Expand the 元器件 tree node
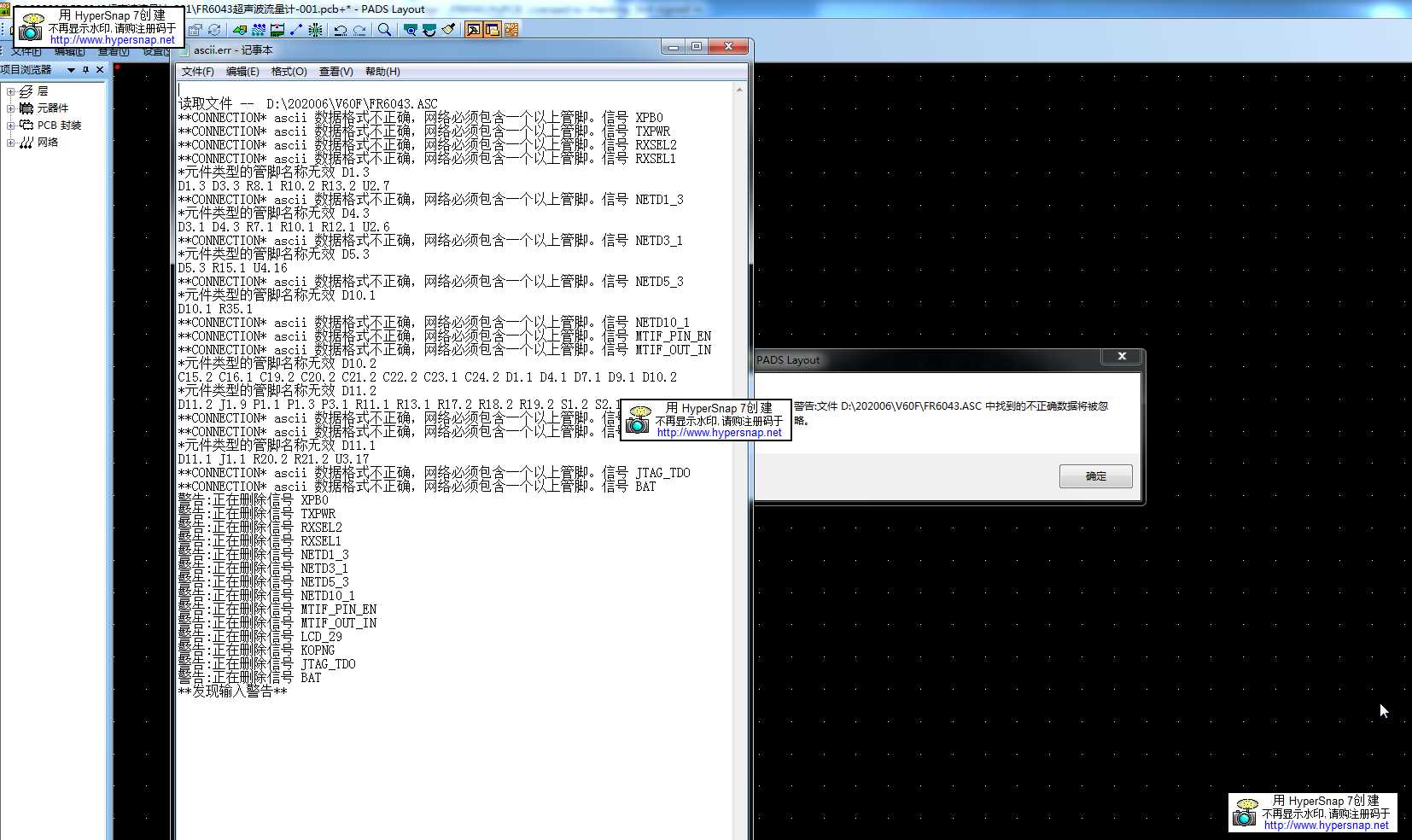This screenshot has width=1412, height=840. [10, 108]
